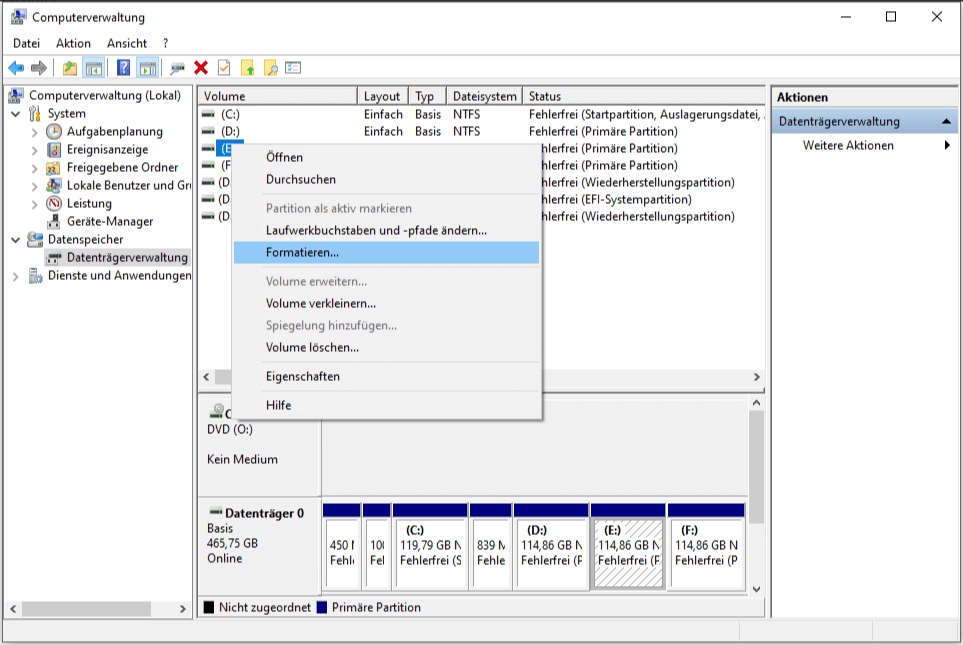
Task: Select the (D:) 114,86 GB partition block
Action: (552, 547)
